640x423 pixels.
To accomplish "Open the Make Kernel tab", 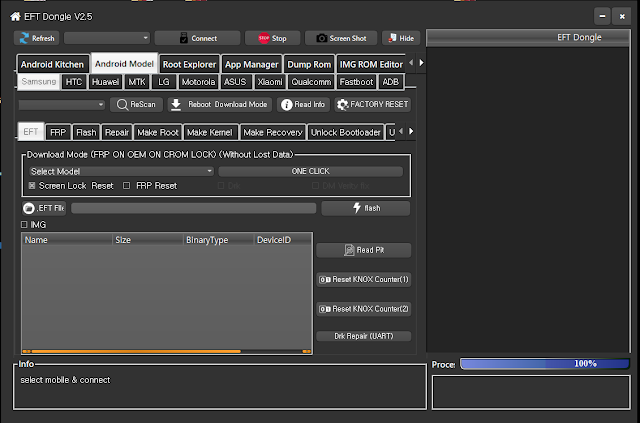I will pyautogui.click(x=210, y=132).
